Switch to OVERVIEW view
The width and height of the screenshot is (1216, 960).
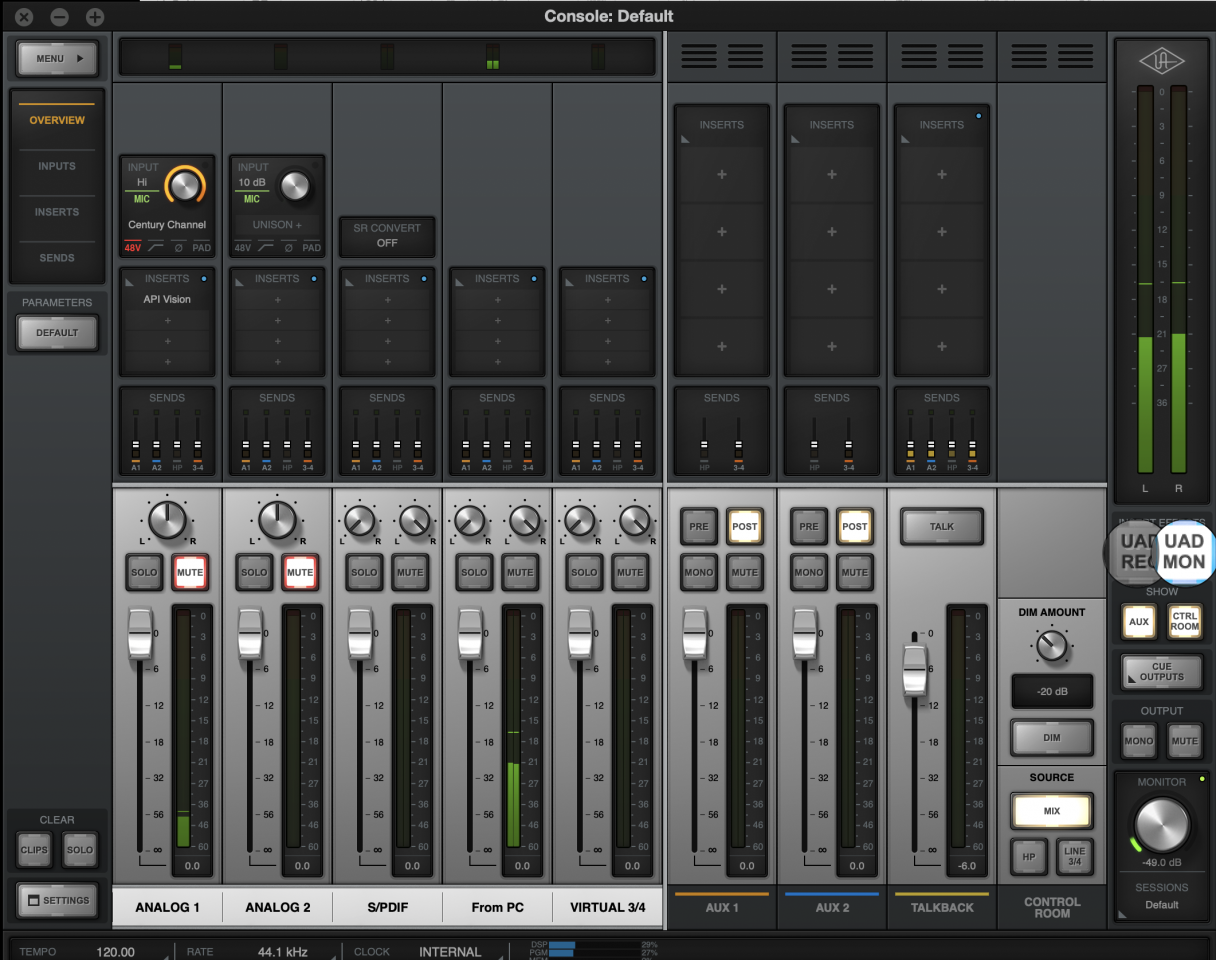coord(57,120)
